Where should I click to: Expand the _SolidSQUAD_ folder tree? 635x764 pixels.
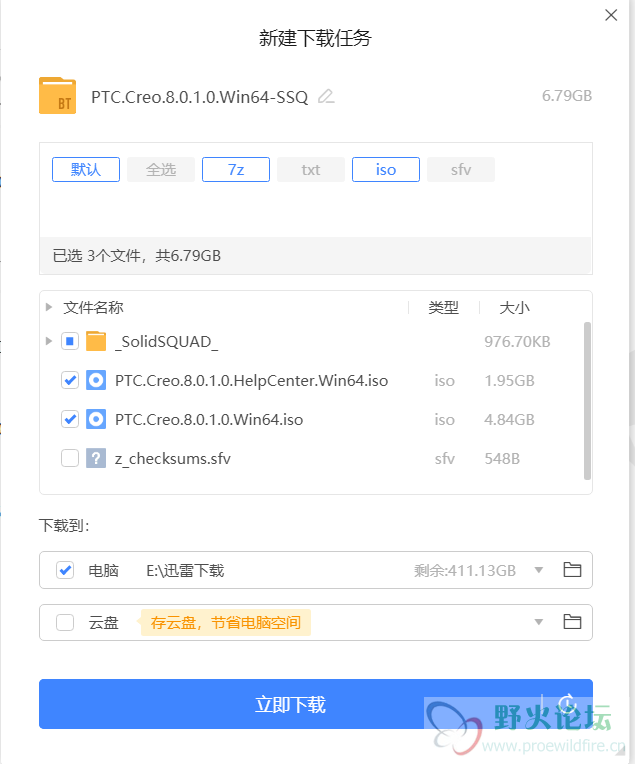coord(48,341)
